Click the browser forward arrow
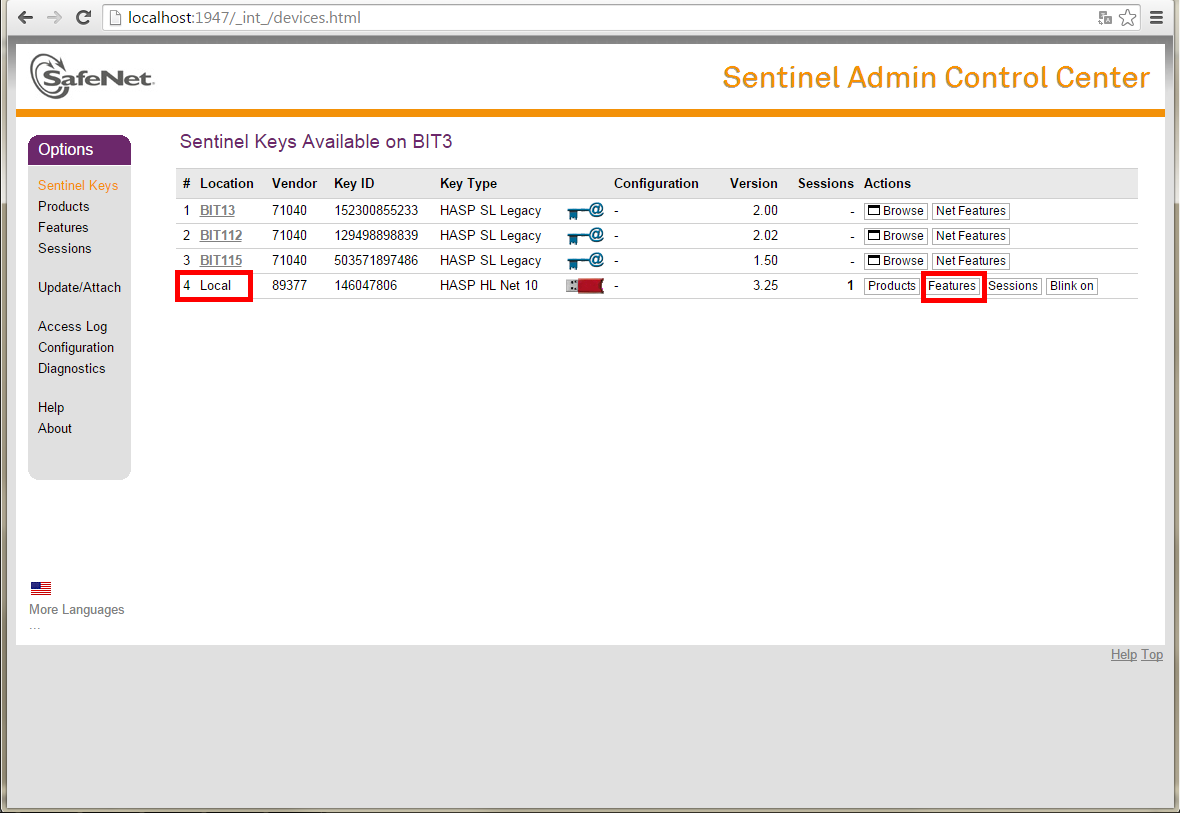 pos(54,17)
